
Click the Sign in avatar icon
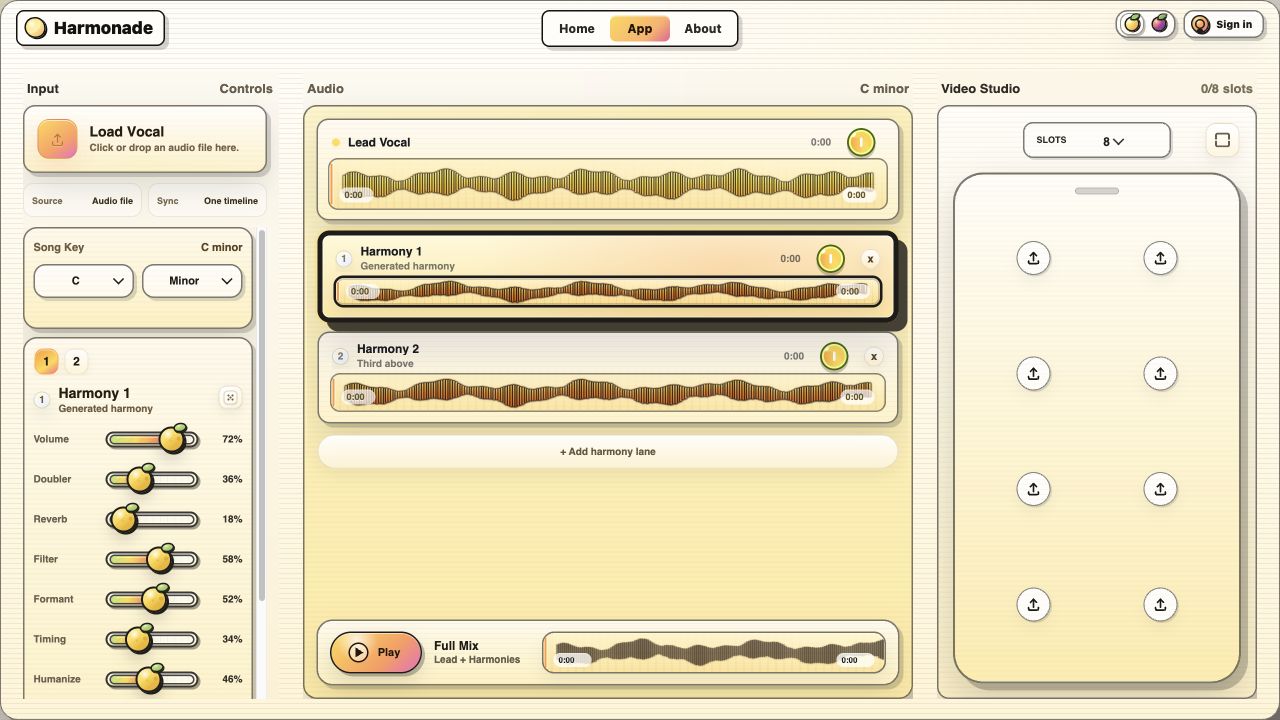[x=1201, y=25]
